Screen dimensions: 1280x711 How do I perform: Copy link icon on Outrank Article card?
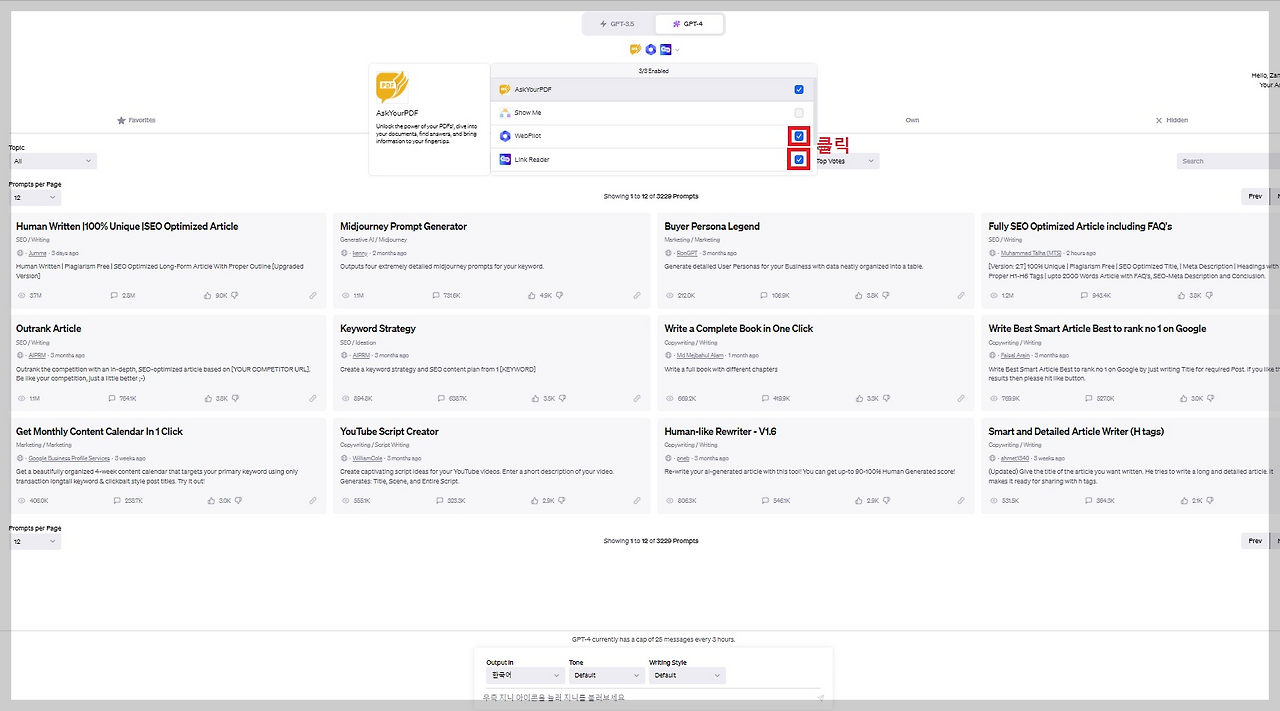(313, 398)
